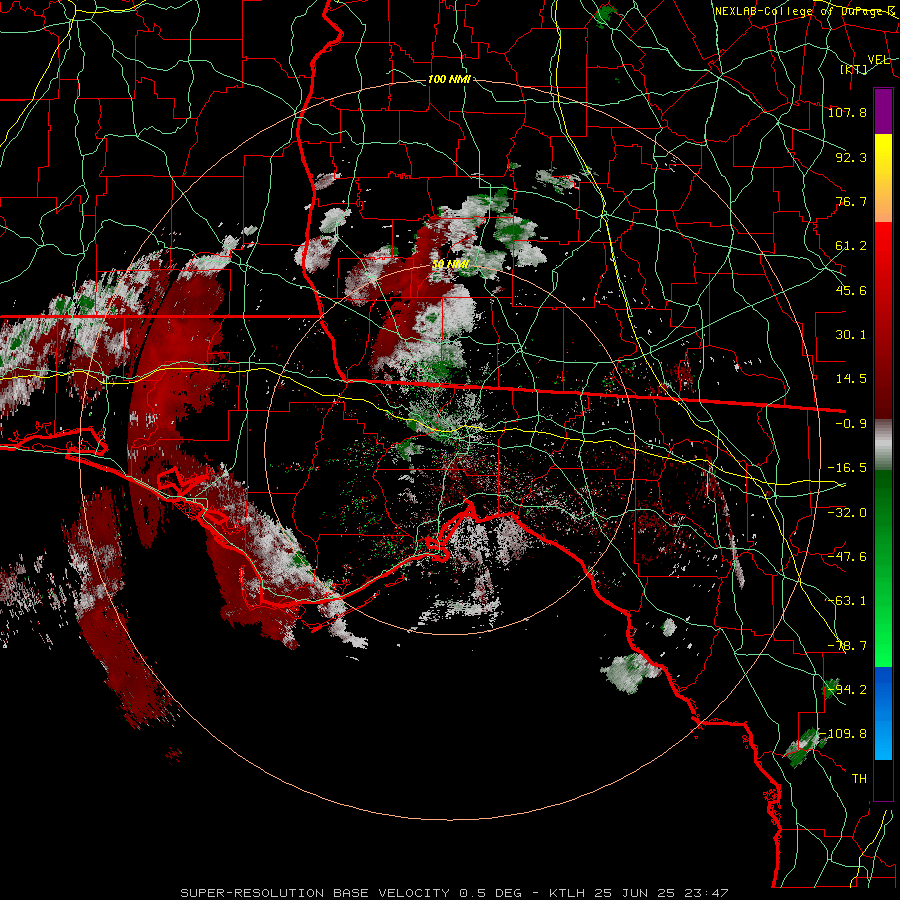
Task: Click the -16.5 legend value
Action: point(847,468)
